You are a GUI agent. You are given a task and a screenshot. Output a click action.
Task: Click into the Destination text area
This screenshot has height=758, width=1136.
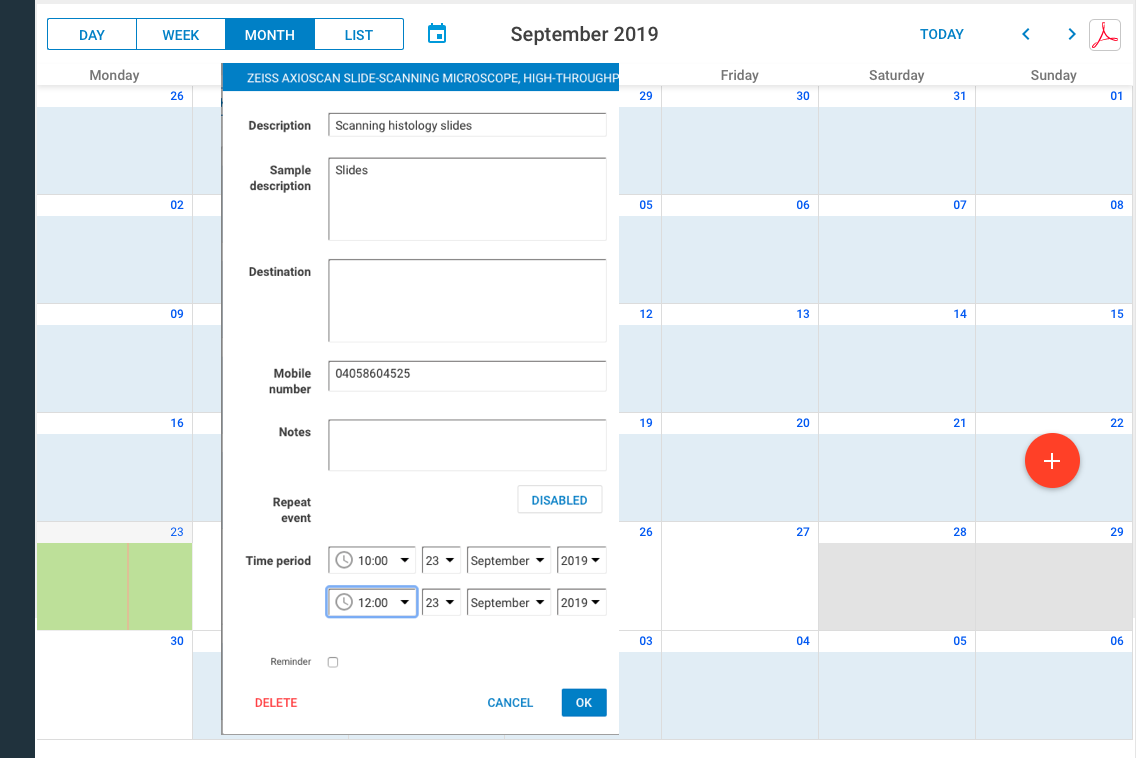click(x=467, y=301)
